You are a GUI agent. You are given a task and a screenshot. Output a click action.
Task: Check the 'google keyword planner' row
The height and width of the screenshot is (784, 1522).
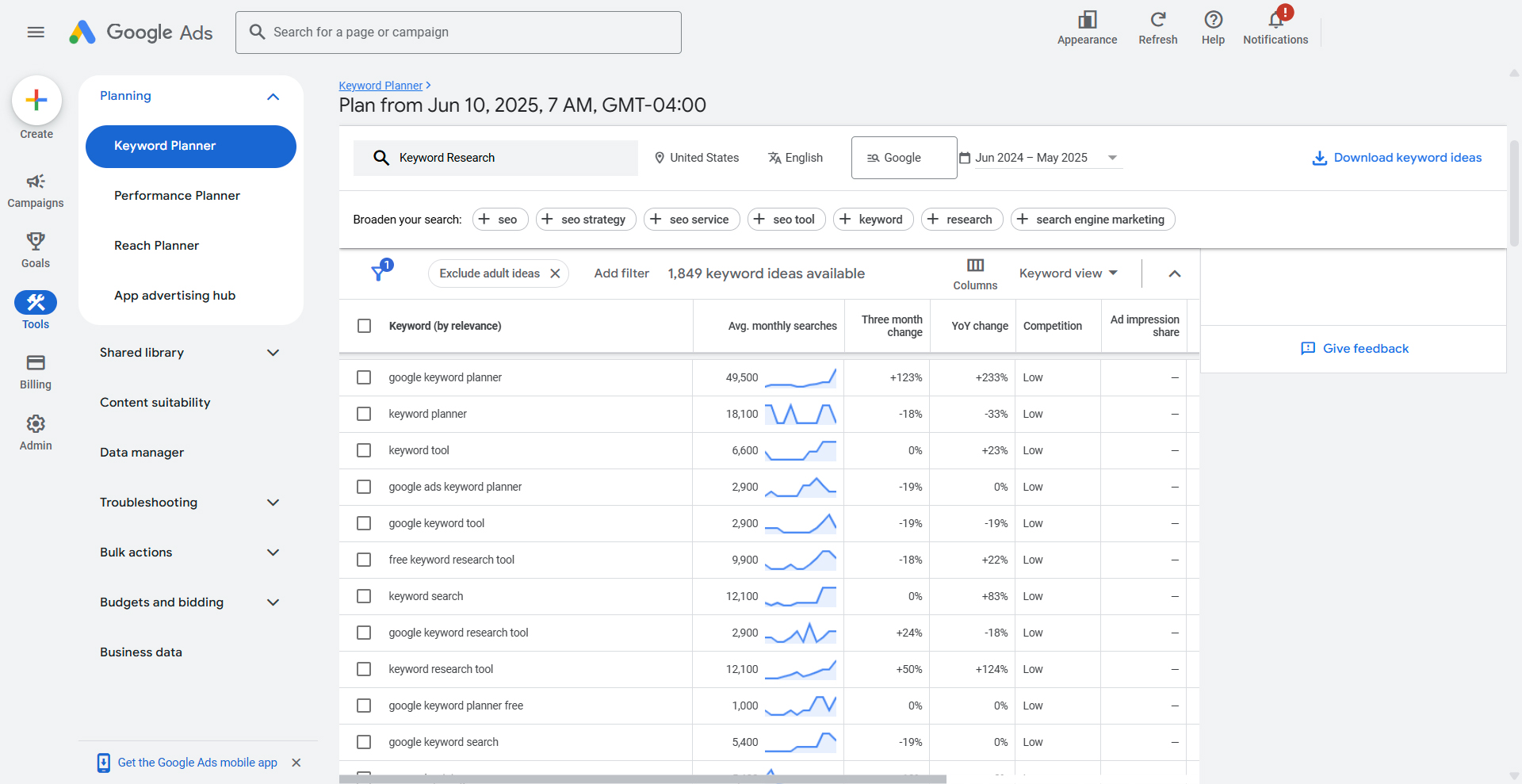point(364,377)
